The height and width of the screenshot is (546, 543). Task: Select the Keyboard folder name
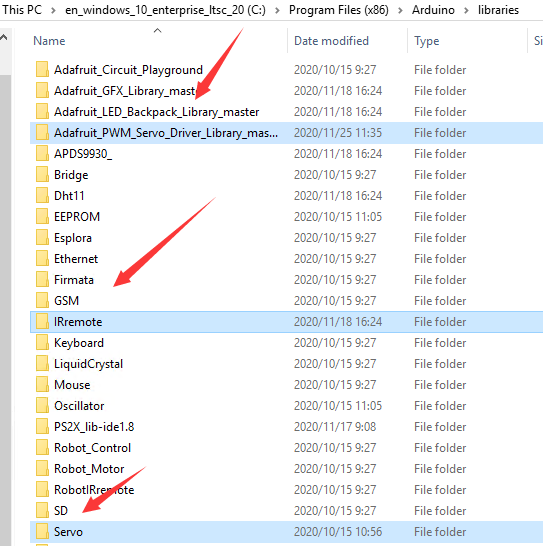pyautogui.click(x=79, y=343)
